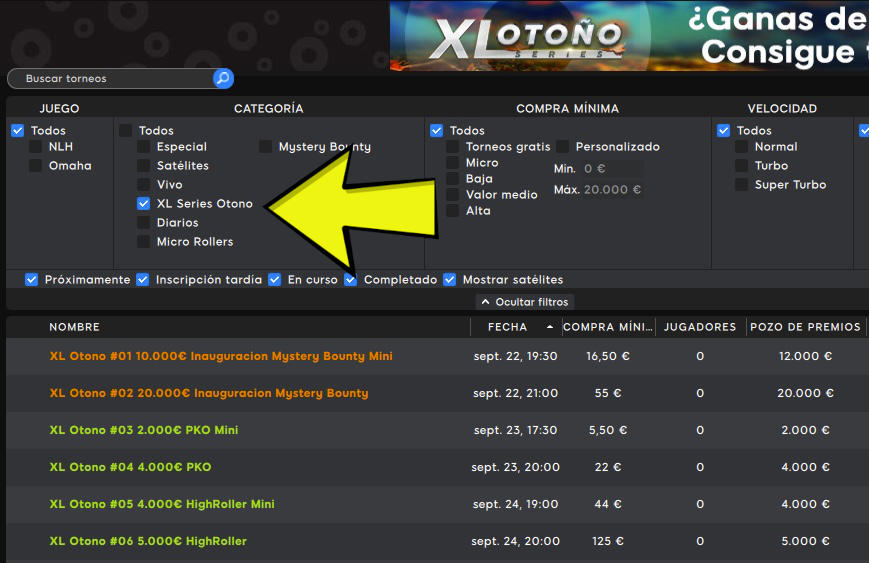
Task: Open XL Otono #02 20.000€ Inauguracion Mystery Bounty
Action: (x=209, y=393)
